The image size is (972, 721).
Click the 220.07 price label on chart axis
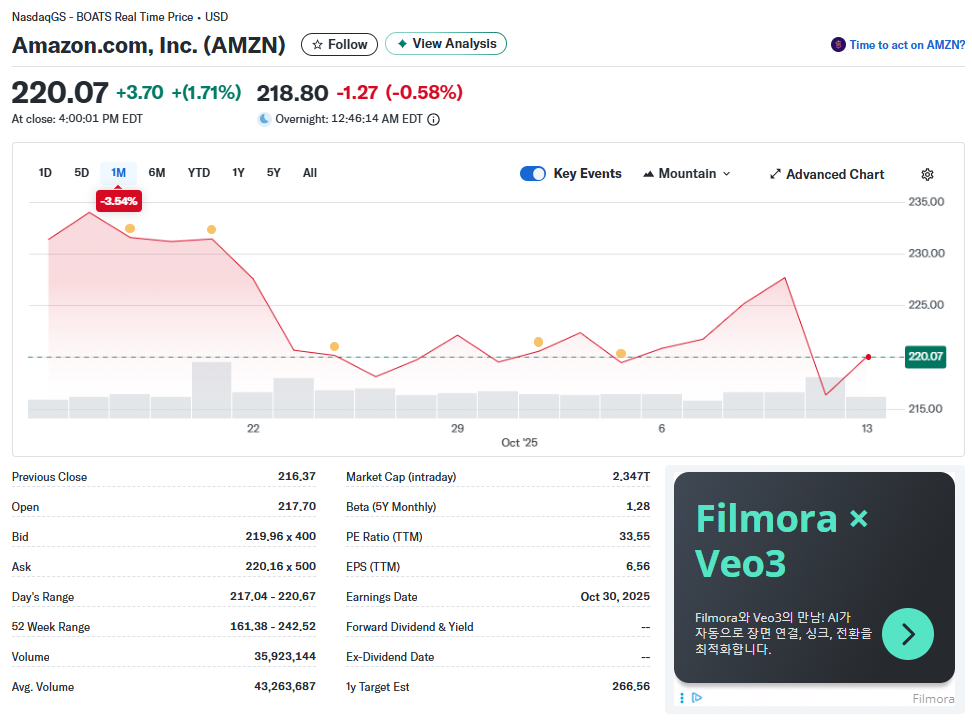926,356
